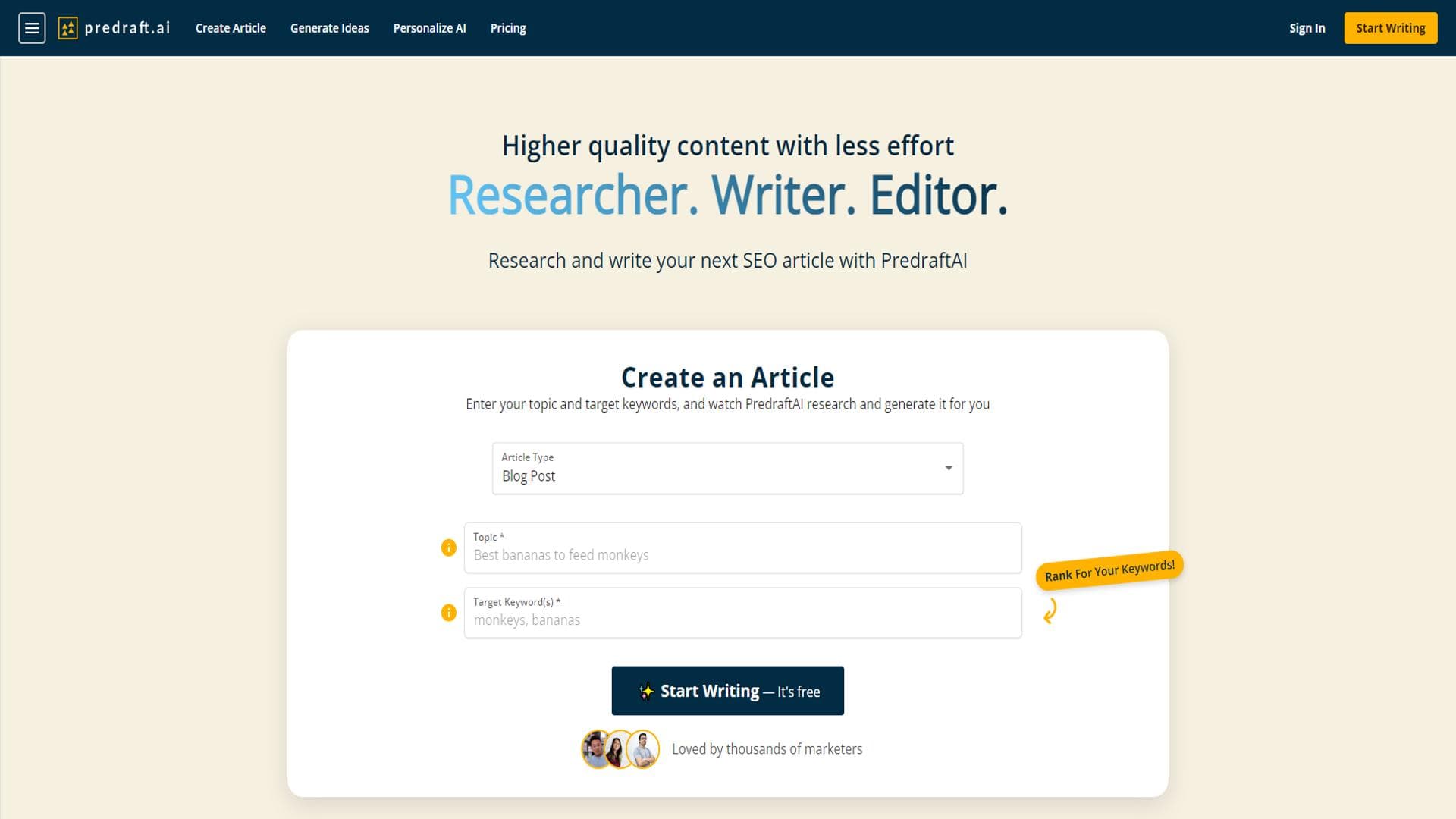Click the predraft.ai logo icon
1456x819 pixels.
point(67,28)
